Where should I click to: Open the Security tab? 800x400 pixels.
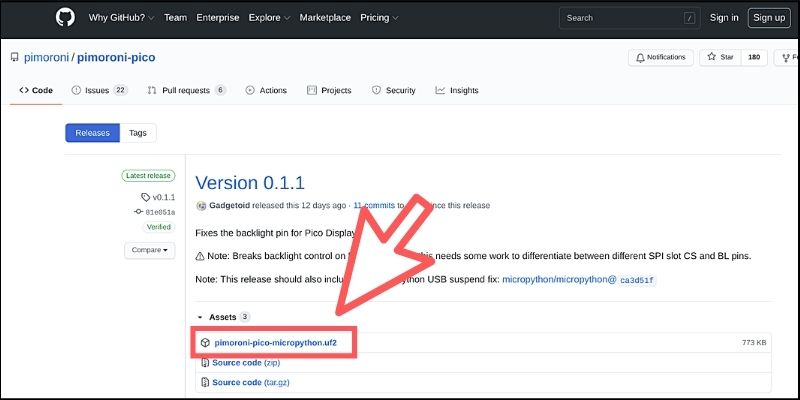393,90
